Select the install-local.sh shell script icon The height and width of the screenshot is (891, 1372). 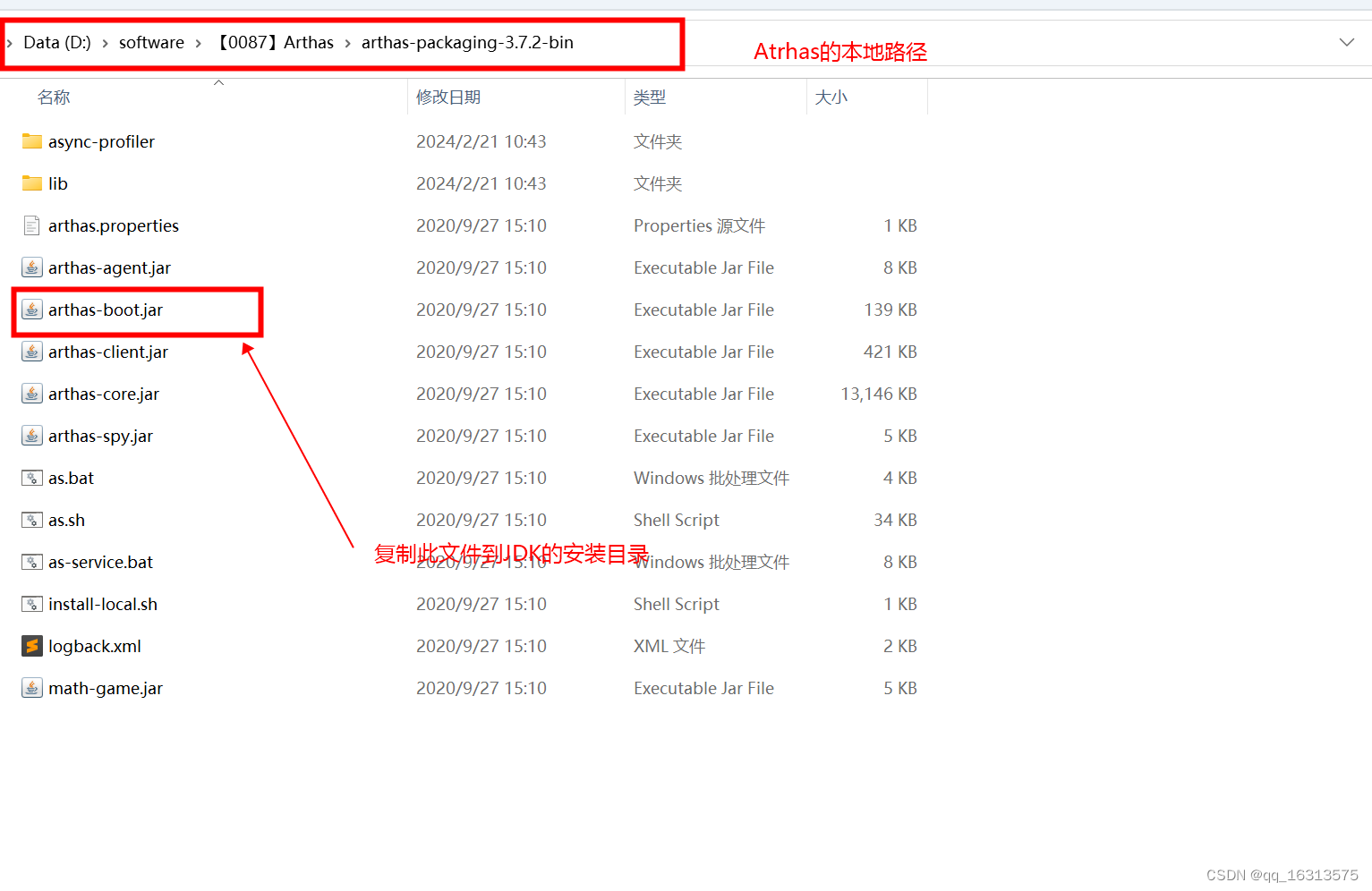coord(31,603)
